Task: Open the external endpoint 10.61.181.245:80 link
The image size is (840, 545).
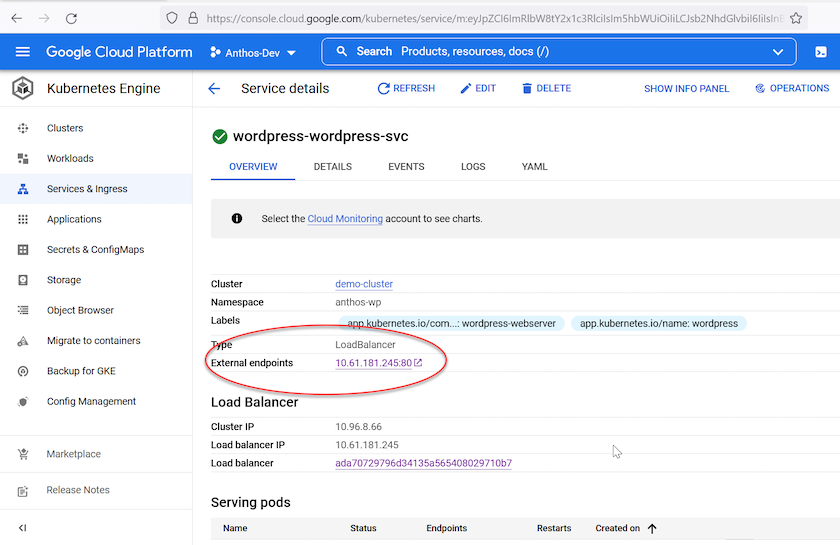Action: [x=373, y=363]
